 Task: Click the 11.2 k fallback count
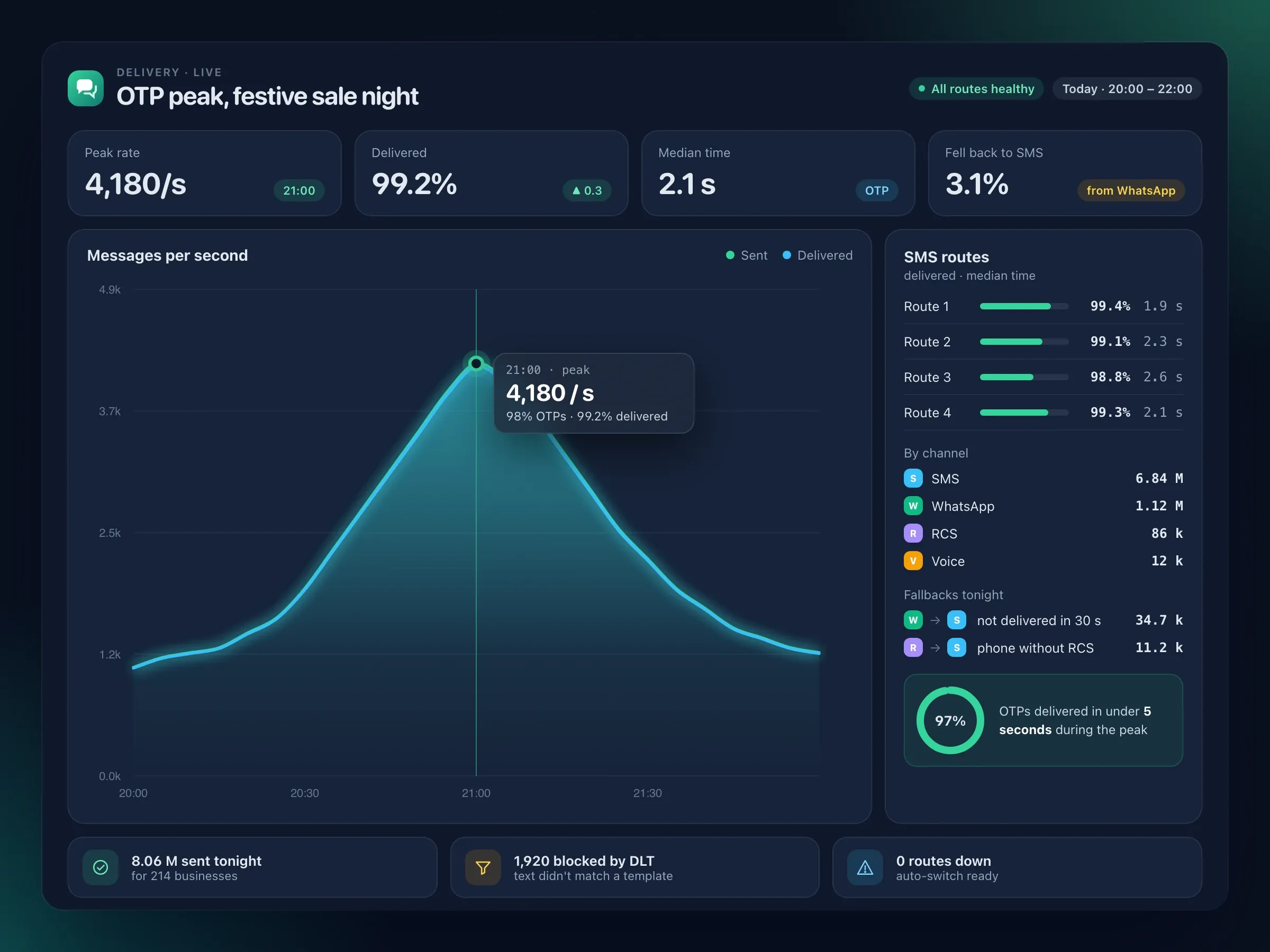1159,647
